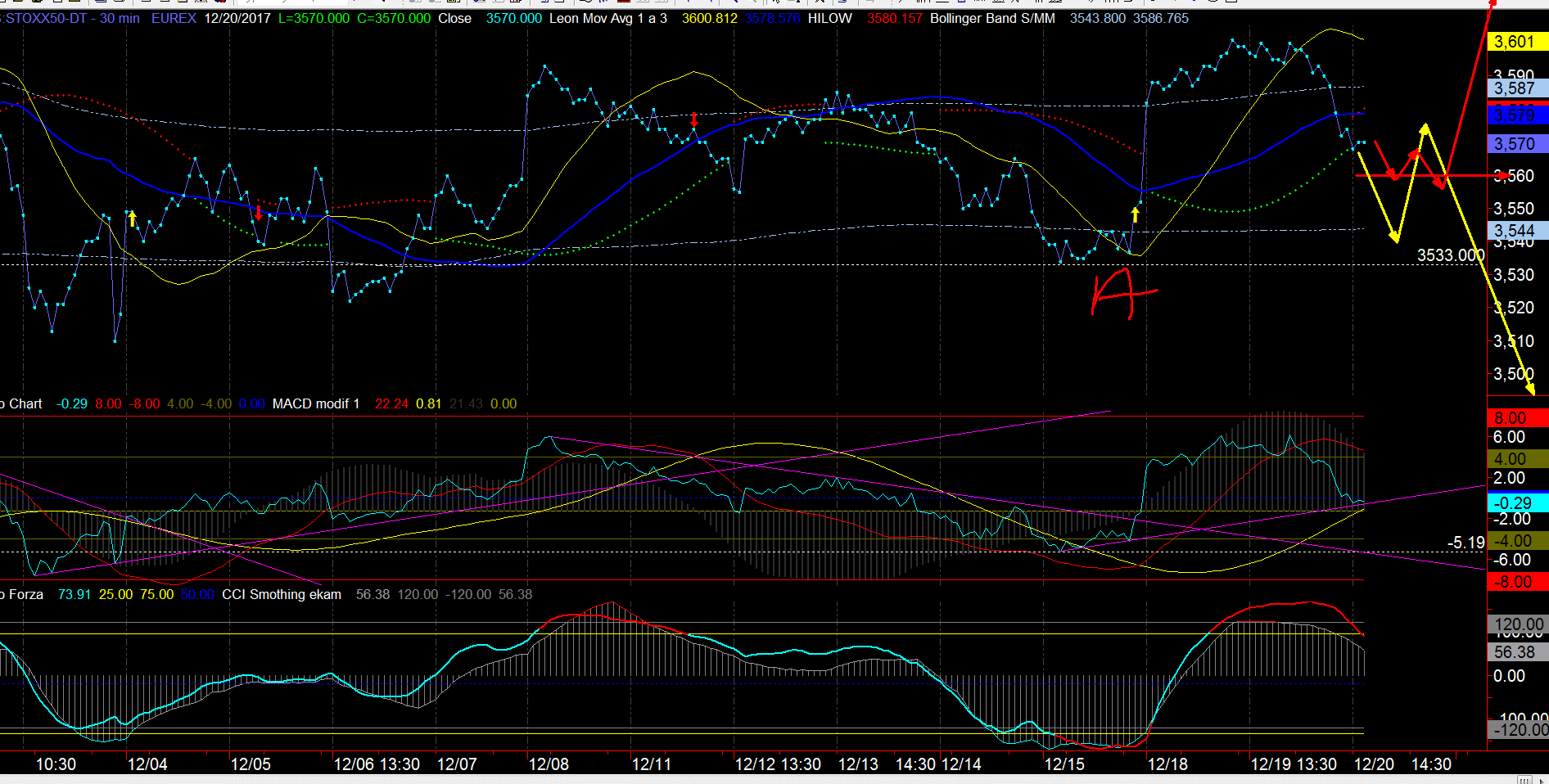
Task: Click the 3,544 lower band price tag
Action: pos(1517,231)
